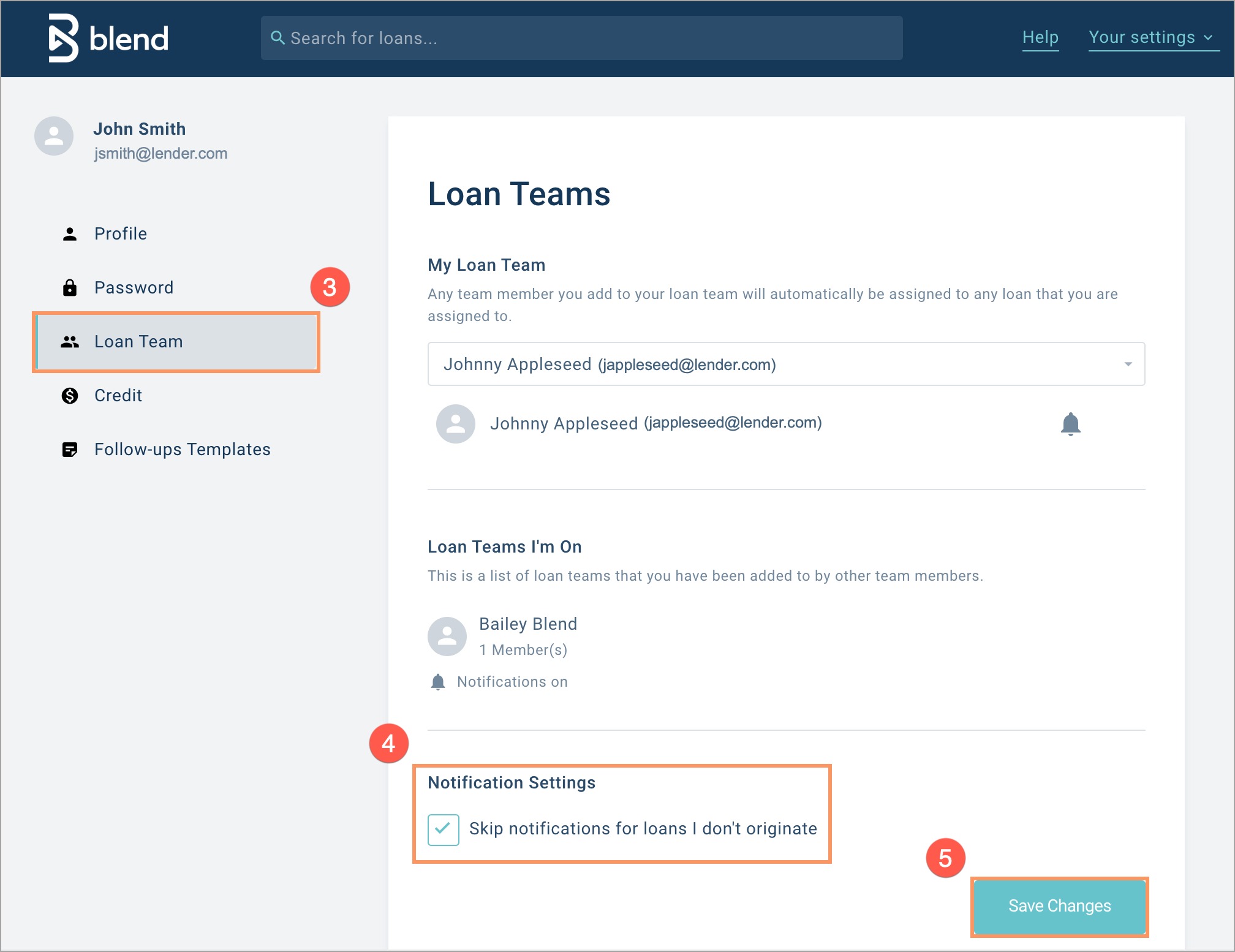
Task: Uncheck Skip notifications for loans checkbox
Action: 444,829
